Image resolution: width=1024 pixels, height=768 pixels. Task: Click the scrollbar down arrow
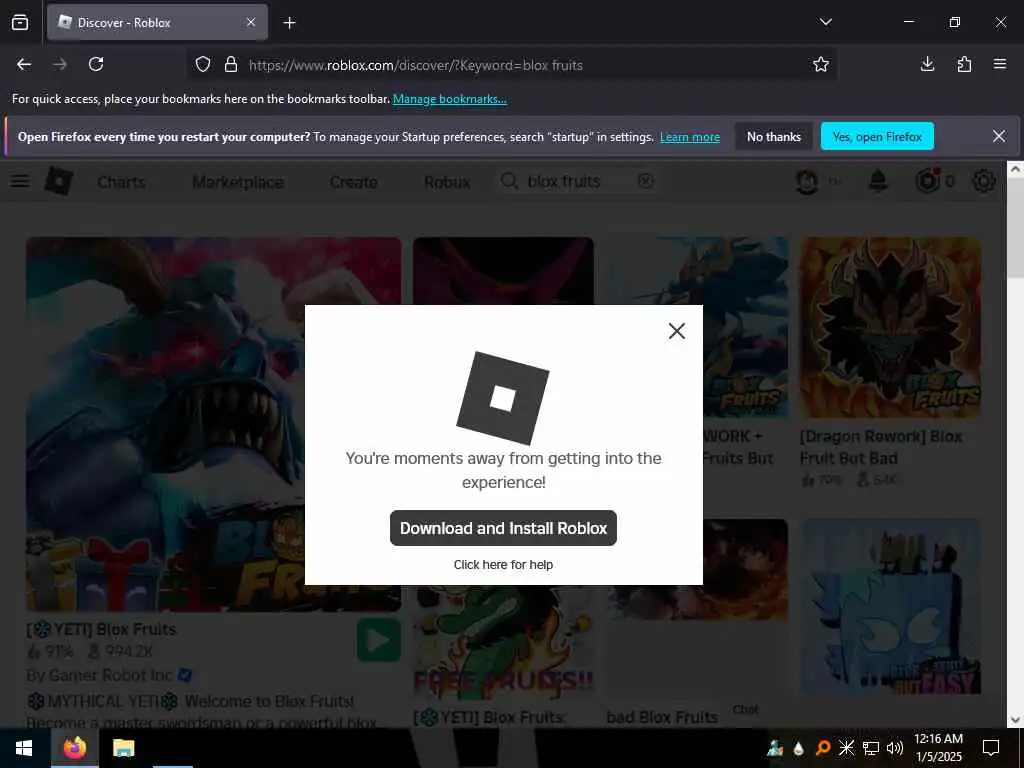pyautogui.click(x=1015, y=720)
